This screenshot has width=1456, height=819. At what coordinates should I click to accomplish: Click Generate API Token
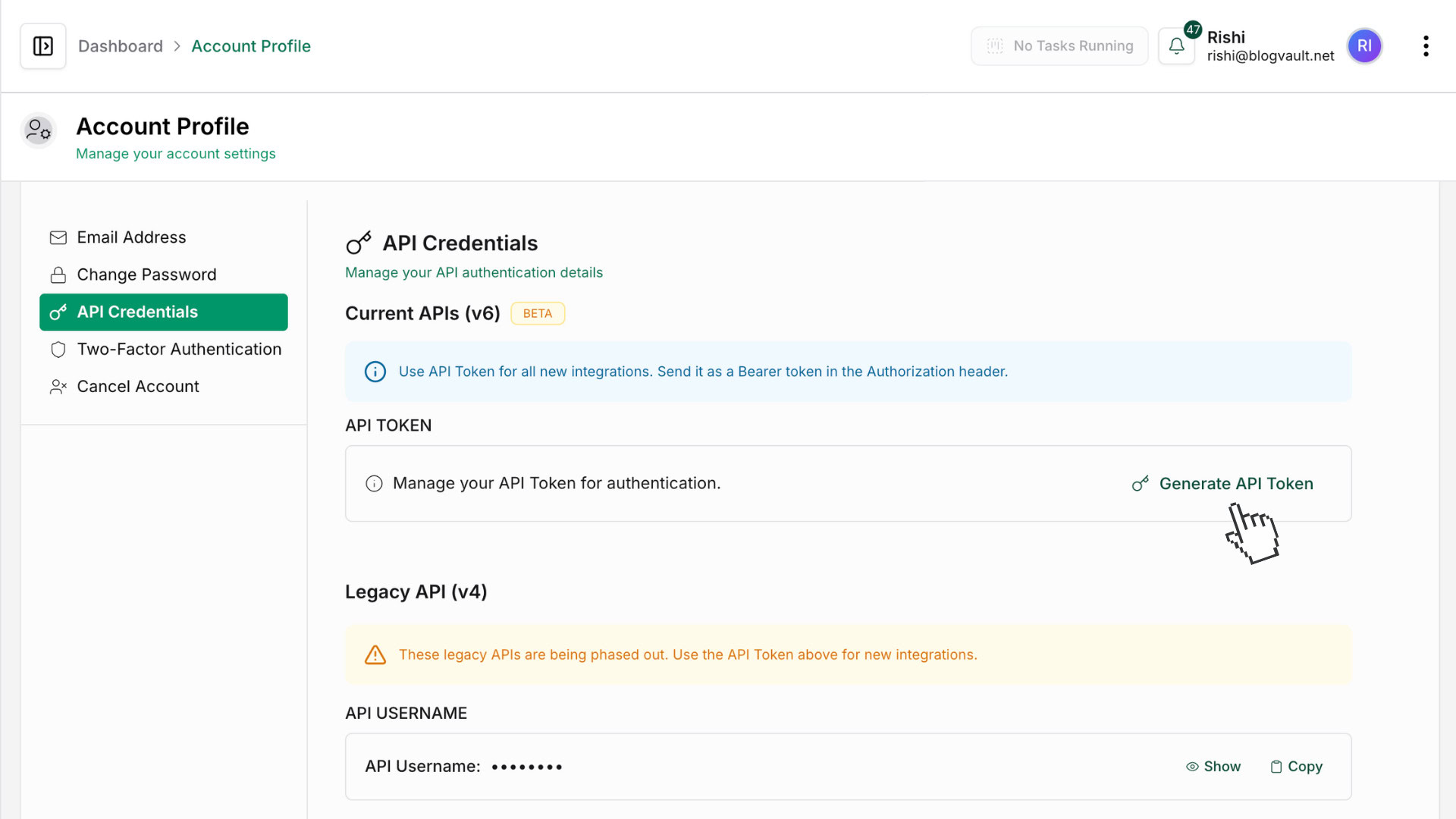pyautogui.click(x=1222, y=484)
